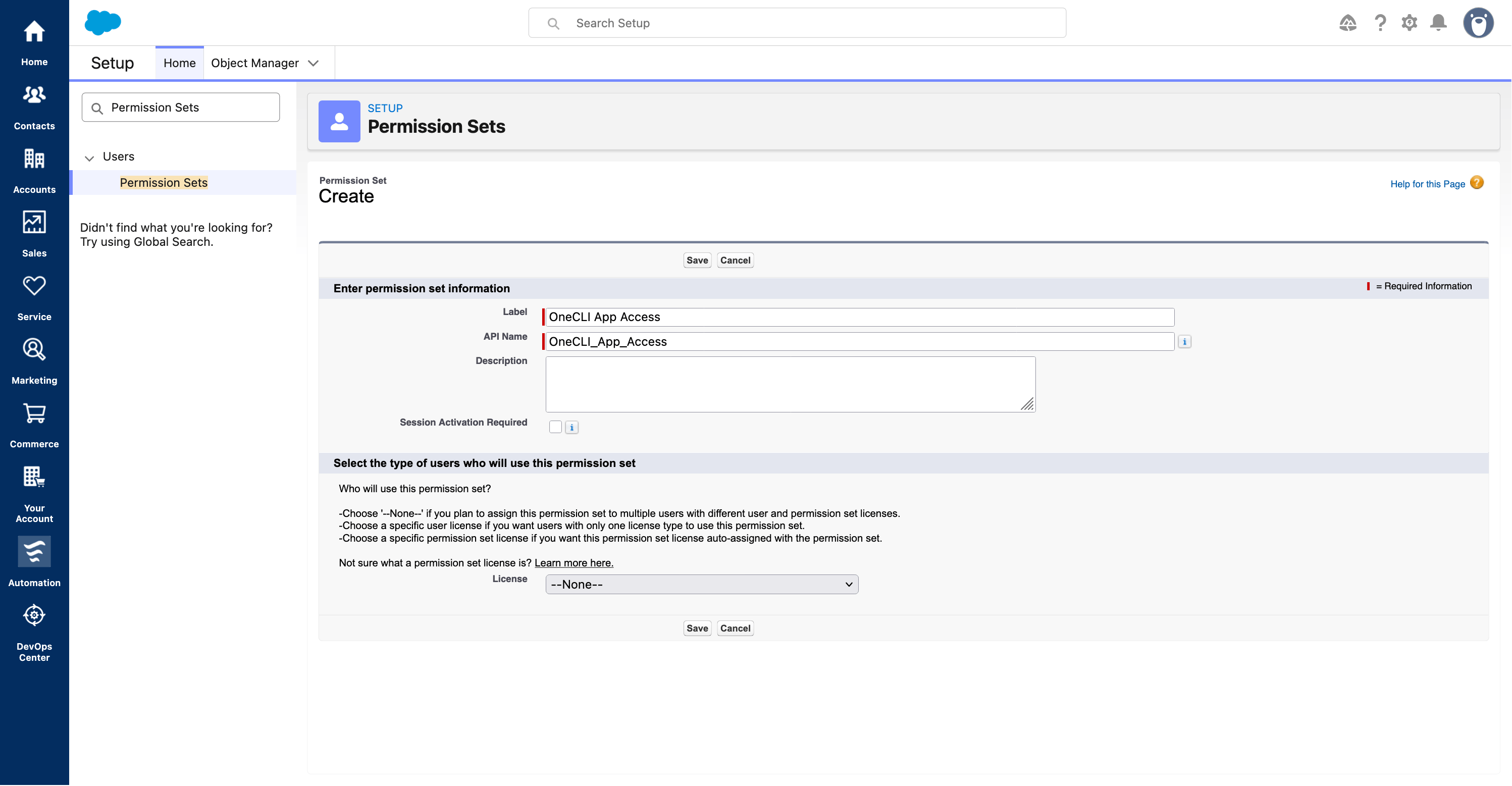This screenshot has width=1512, height=786.
Task: Click into the Description text area
Action: [x=791, y=385]
